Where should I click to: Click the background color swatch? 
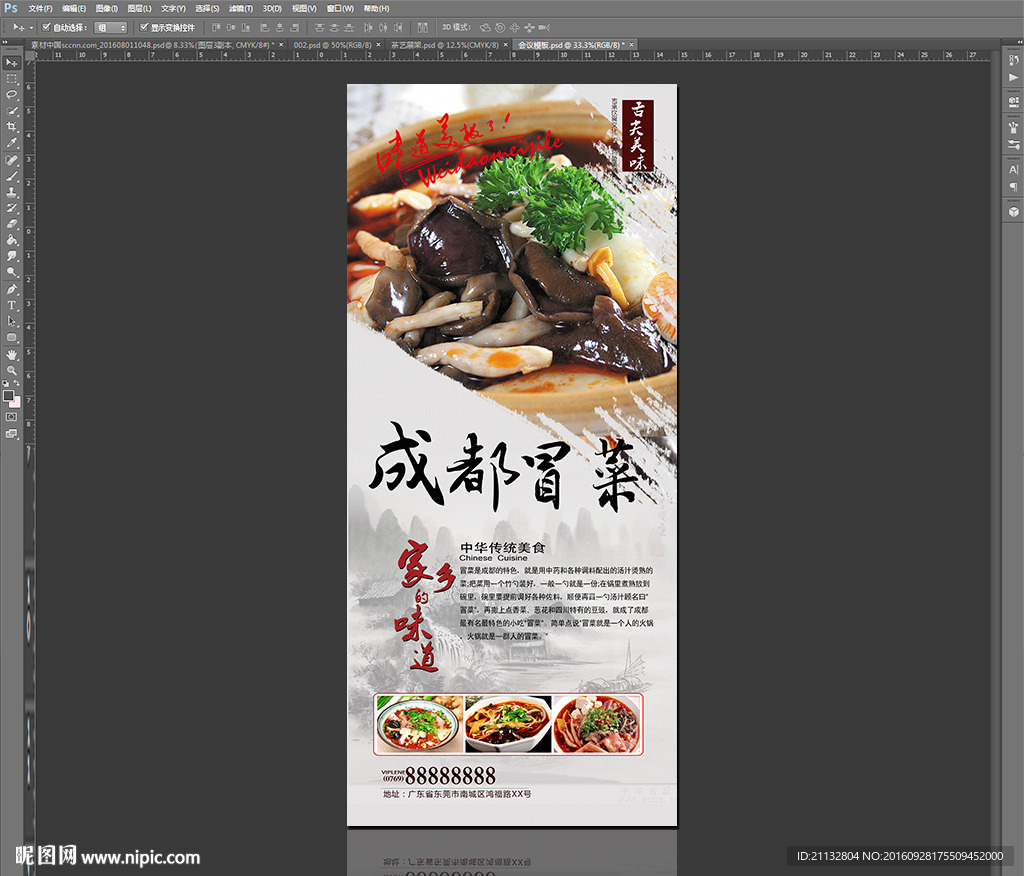click(x=16, y=402)
